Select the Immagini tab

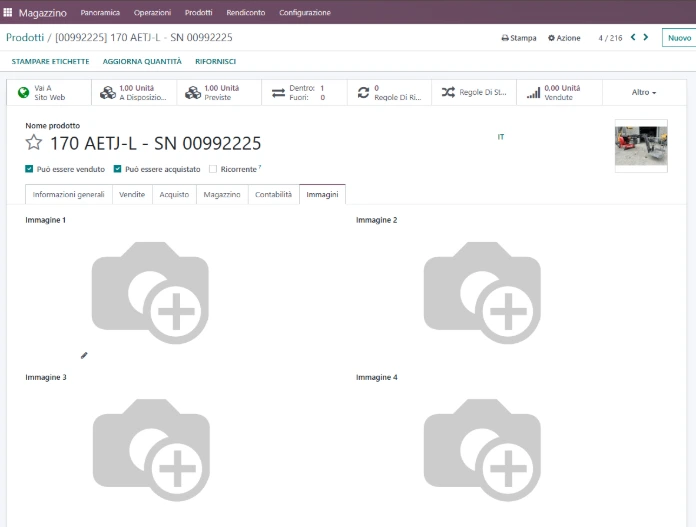click(x=322, y=194)
